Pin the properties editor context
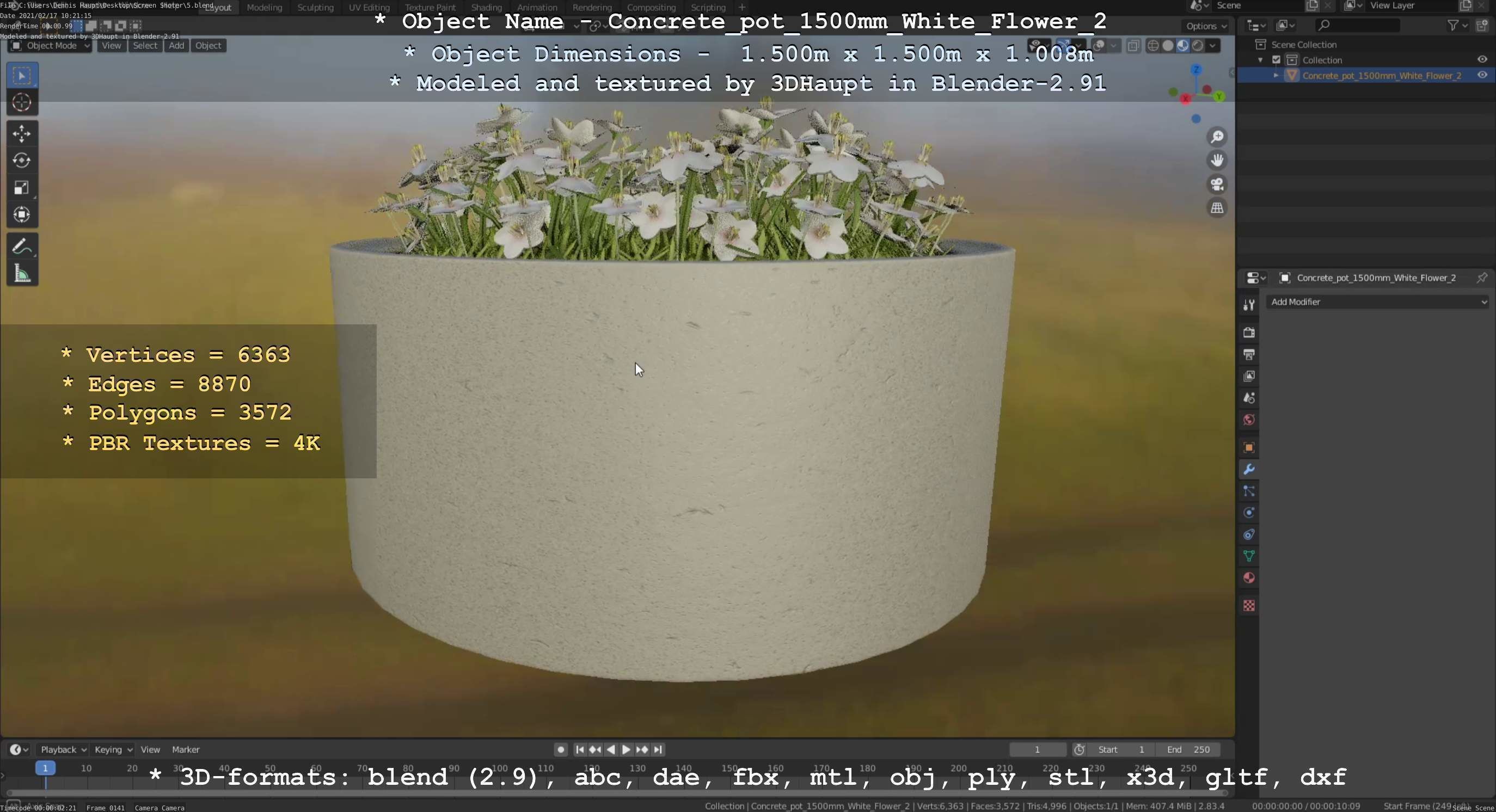Screen dimensions: 1496x812 click(1481, 278)
